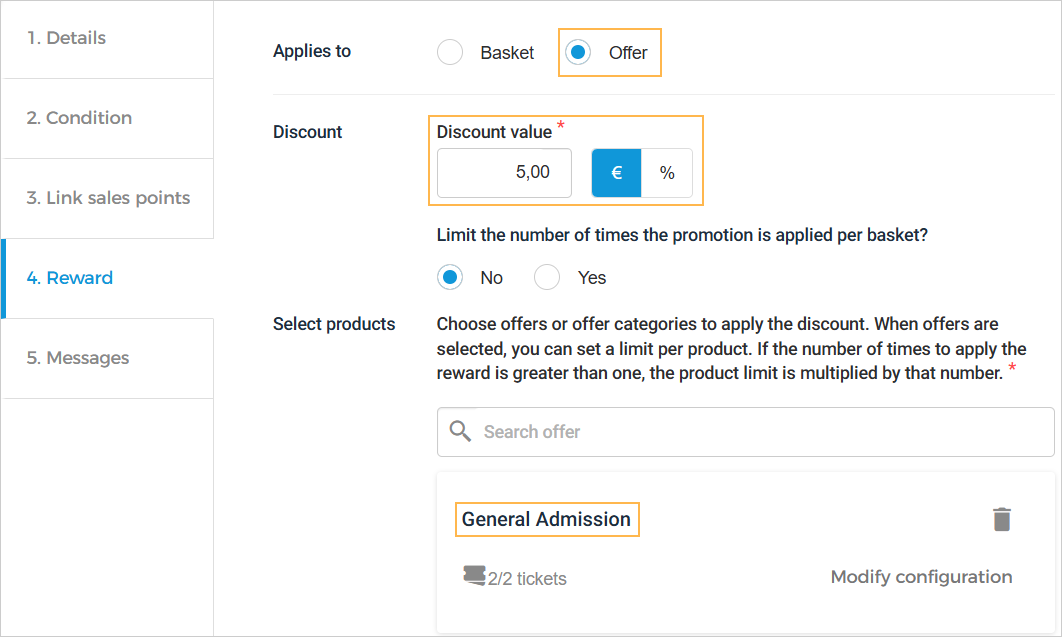Click the 2/2 tickets label
The image size is (1062, 637).
tap(527, 578)
